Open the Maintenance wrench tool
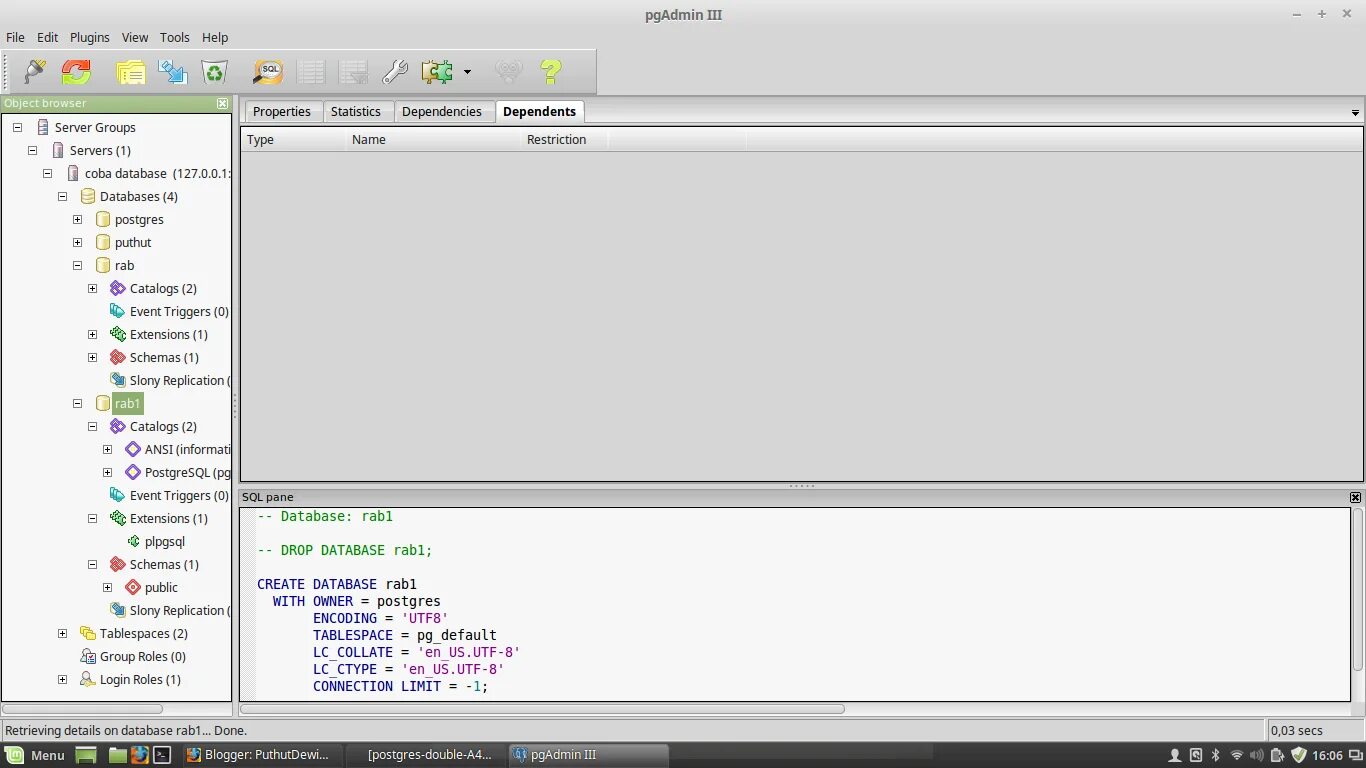This screenshot has height=768, width=1366. click(395, 72)
